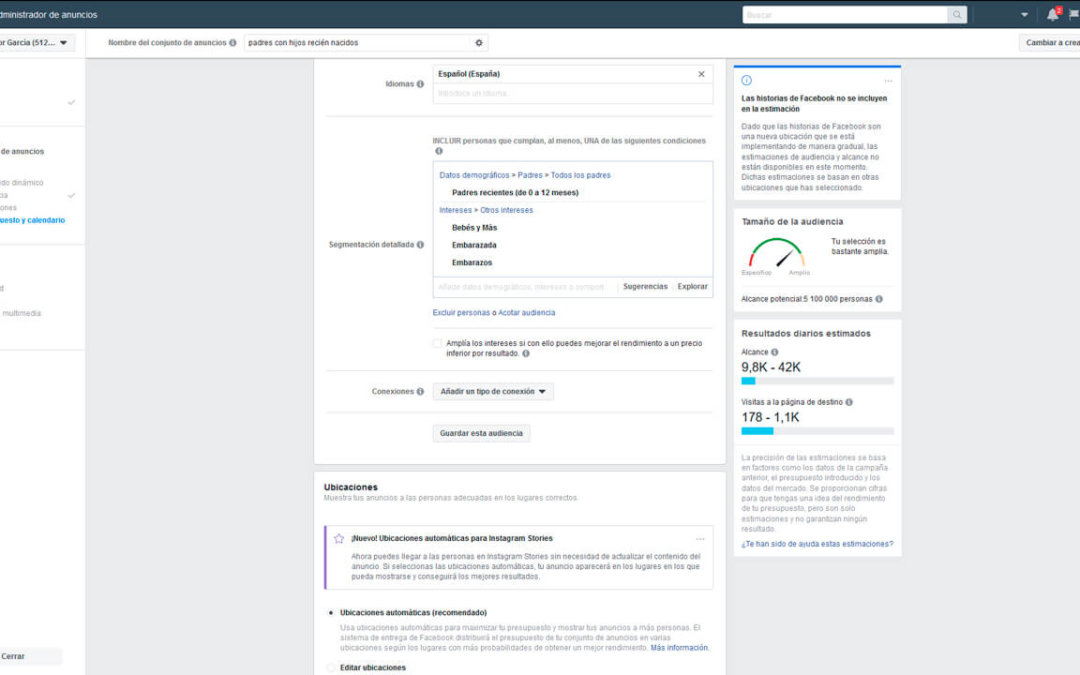Open the Añadir un tipo de conexión dropdown

pyautogui.click(x=493, y=391)
